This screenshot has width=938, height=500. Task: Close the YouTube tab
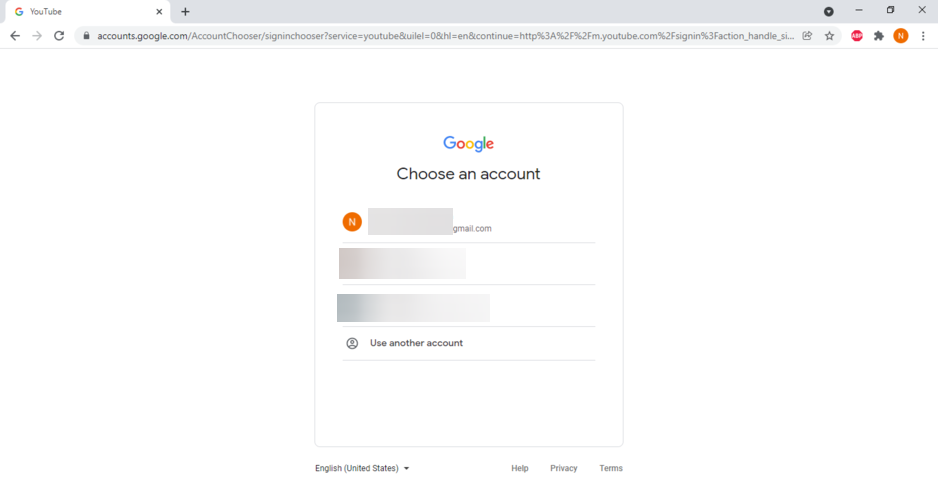[x=159, y=12]
